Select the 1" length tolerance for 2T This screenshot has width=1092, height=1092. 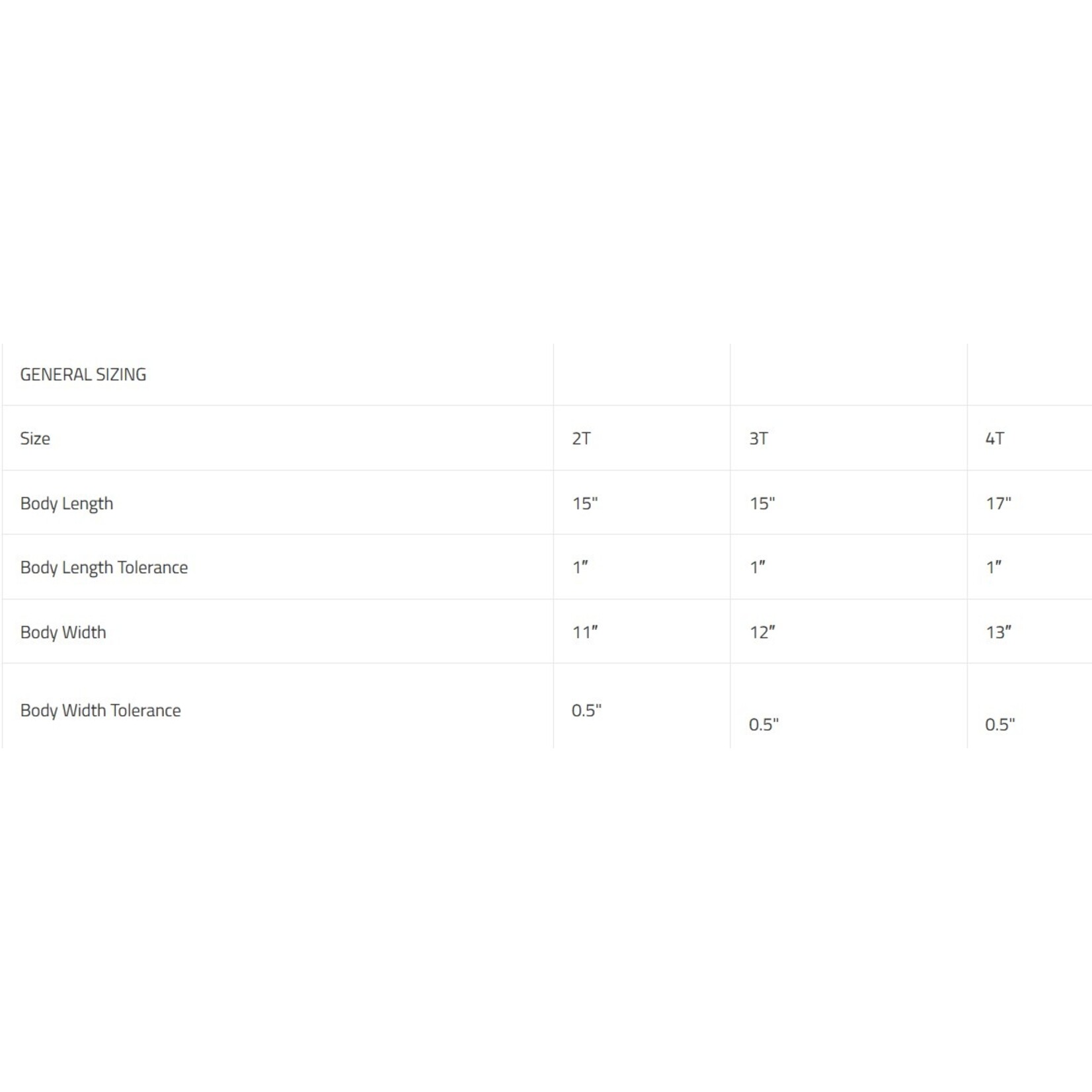pos(580,568)
